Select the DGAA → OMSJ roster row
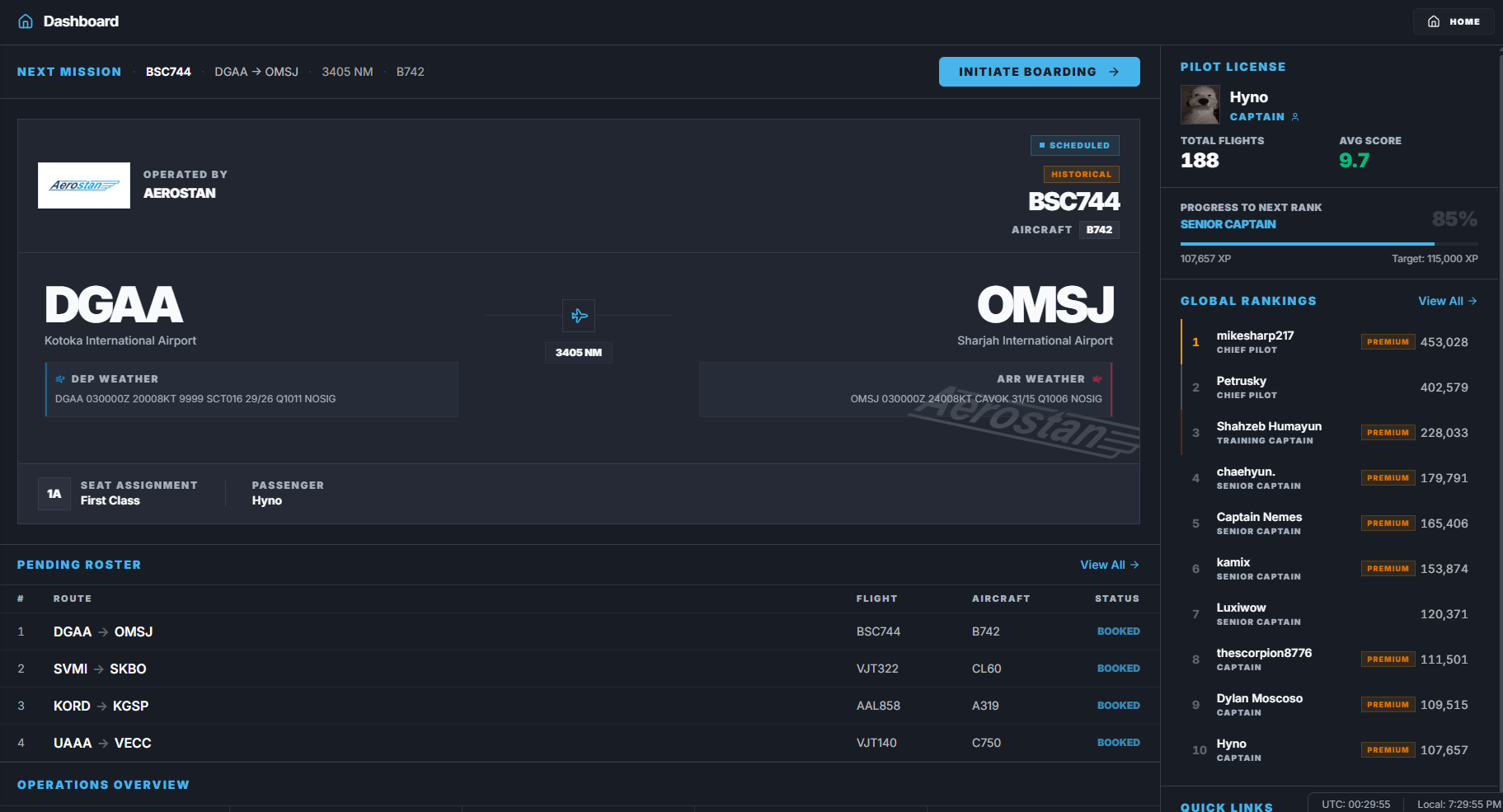 point(580,631)
